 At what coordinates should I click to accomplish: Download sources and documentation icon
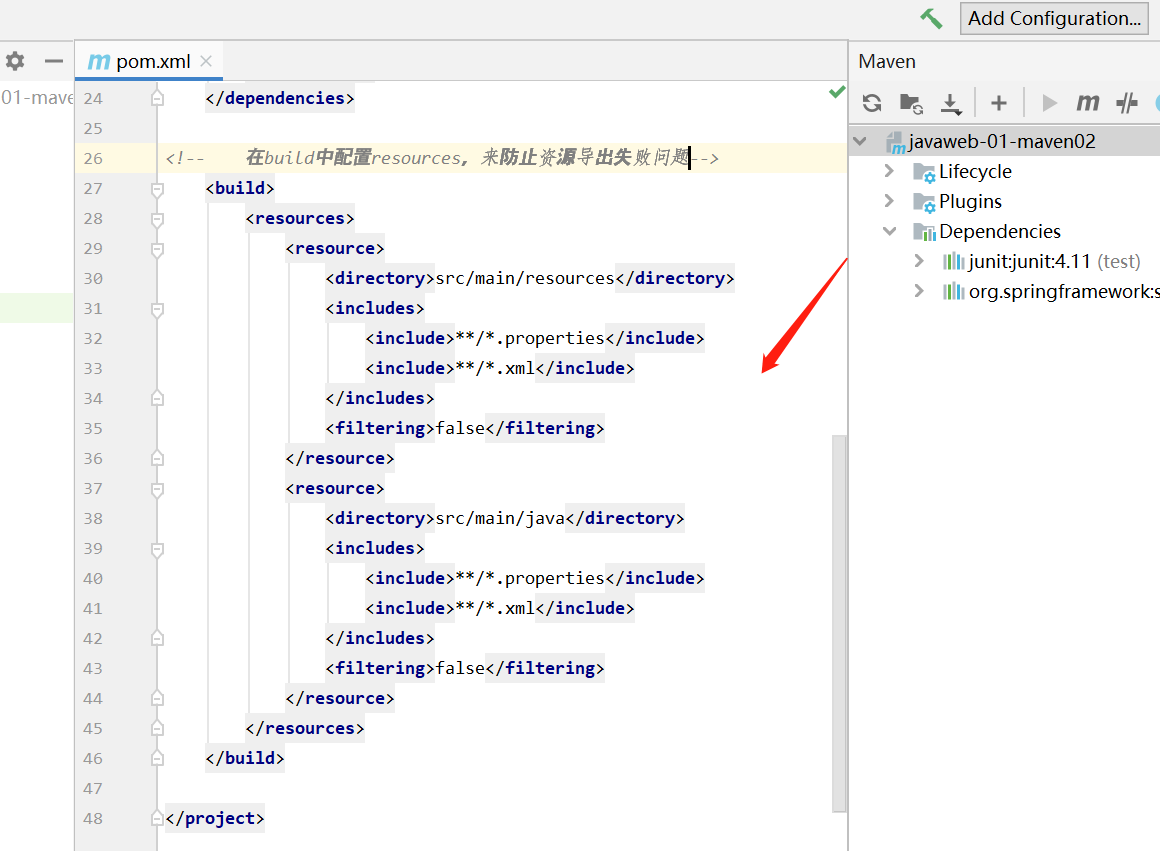(951, 104)
